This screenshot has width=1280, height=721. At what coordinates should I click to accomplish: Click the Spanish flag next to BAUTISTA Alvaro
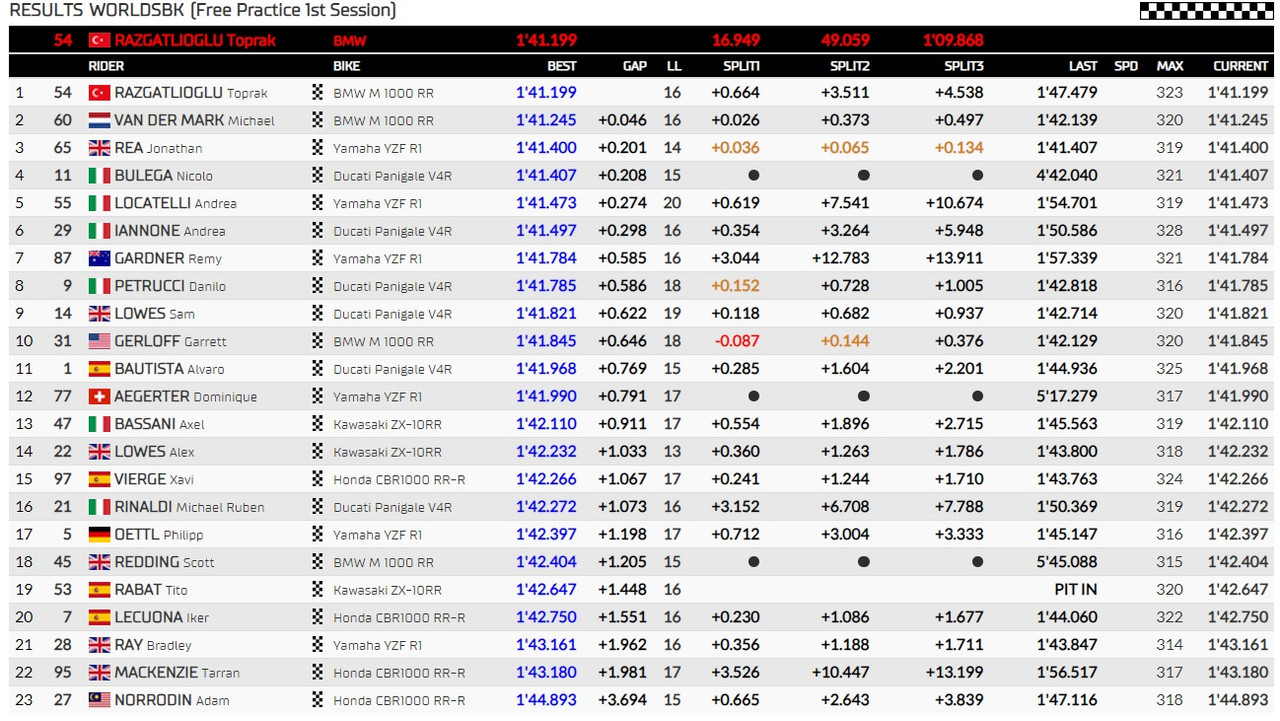99,369
